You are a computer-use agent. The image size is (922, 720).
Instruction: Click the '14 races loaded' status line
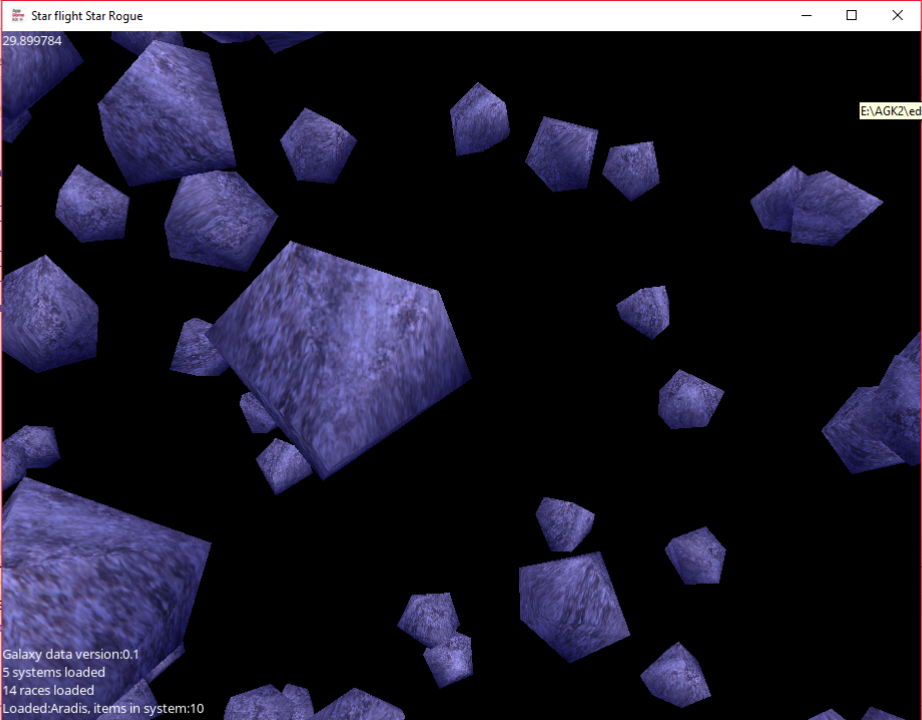point(48,690)
